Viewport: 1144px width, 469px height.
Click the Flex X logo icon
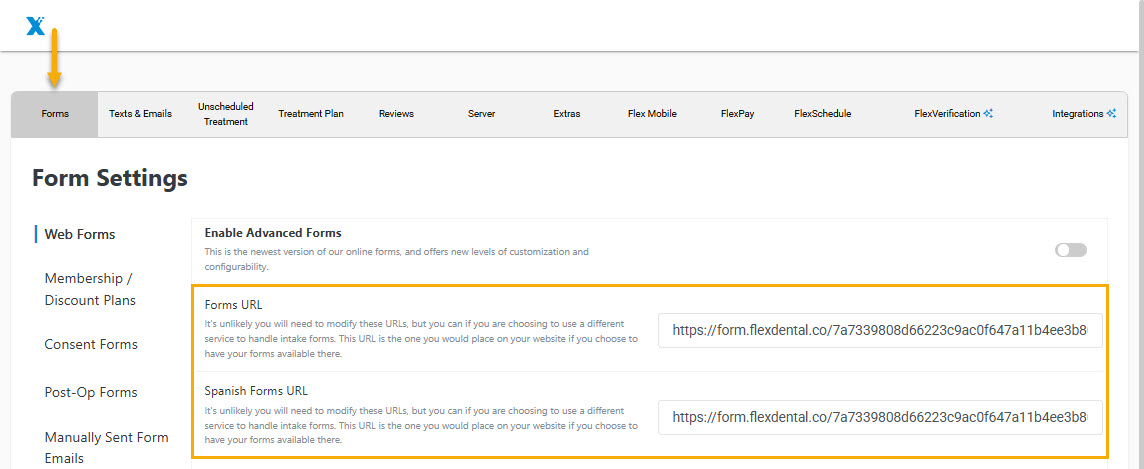[x=35, y=26]
